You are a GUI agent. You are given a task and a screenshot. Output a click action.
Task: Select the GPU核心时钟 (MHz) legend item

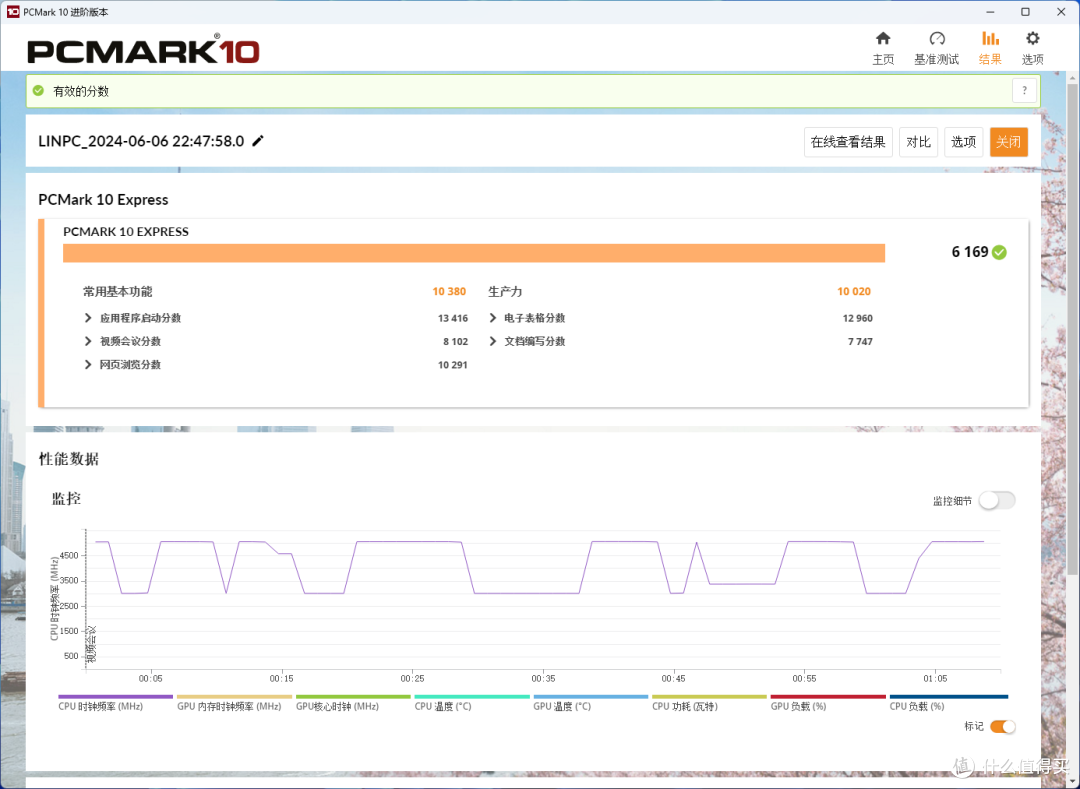(353, 703)
